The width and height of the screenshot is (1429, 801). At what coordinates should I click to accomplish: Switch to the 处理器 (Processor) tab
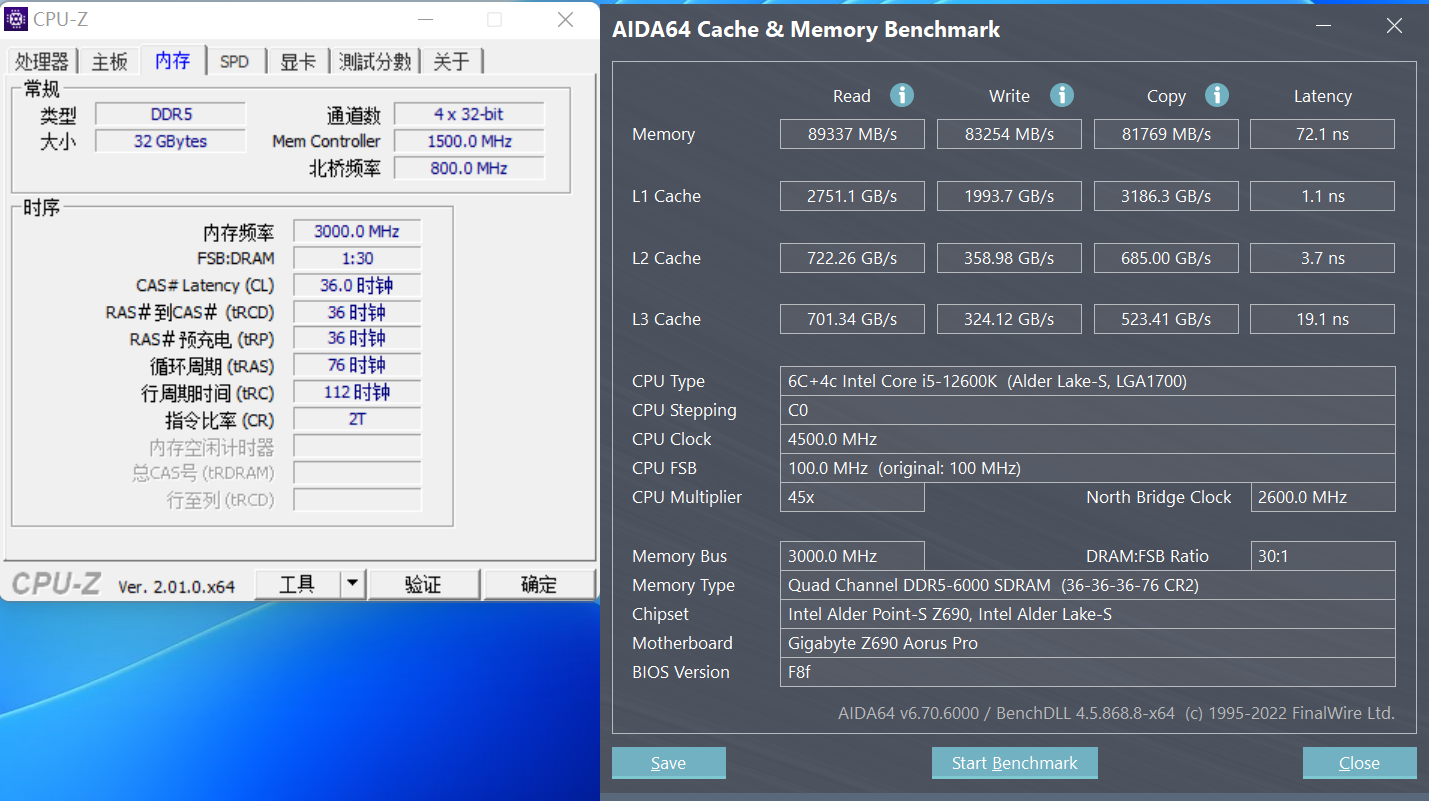pos(42,60)
